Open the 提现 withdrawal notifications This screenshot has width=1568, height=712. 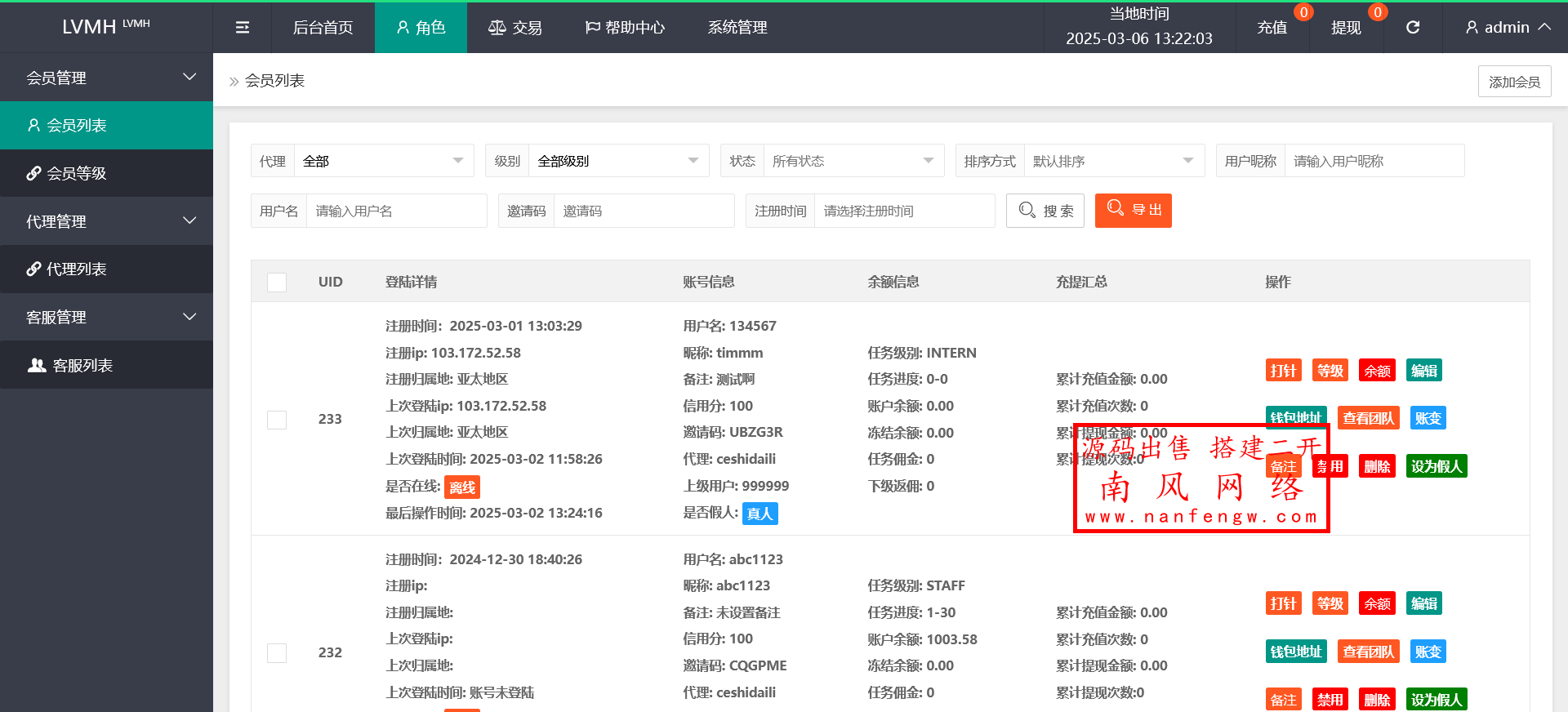(x=1346, y=28)
